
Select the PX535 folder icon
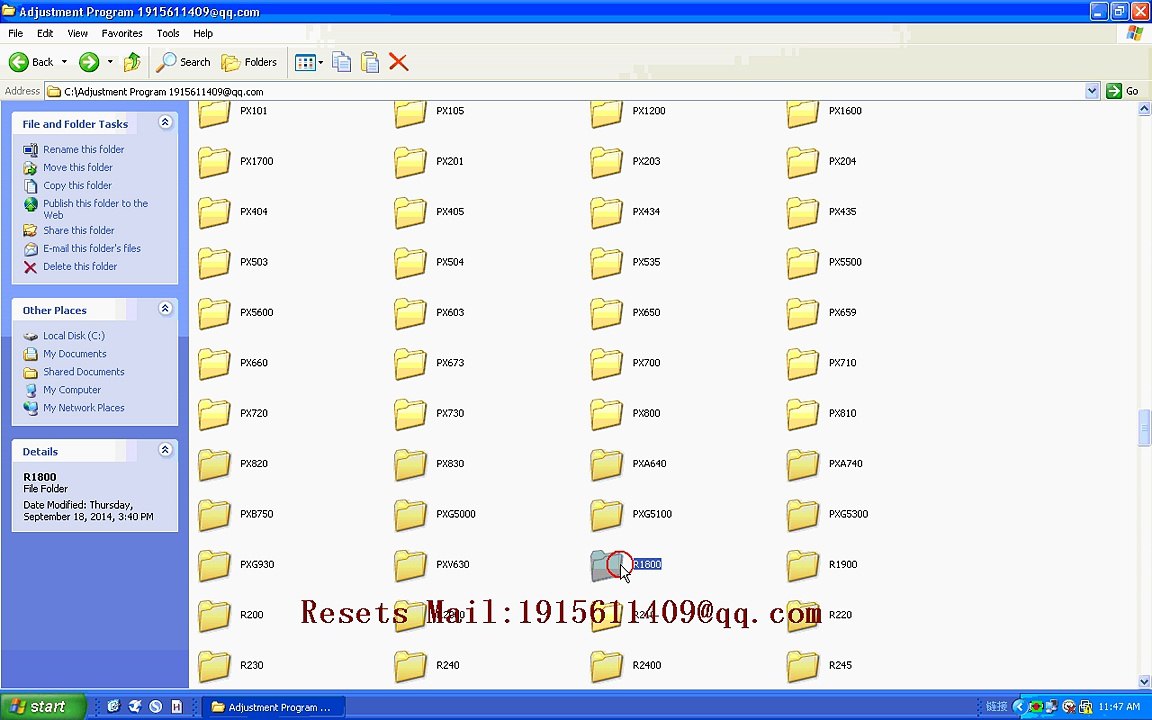click(x=607, y=262)
